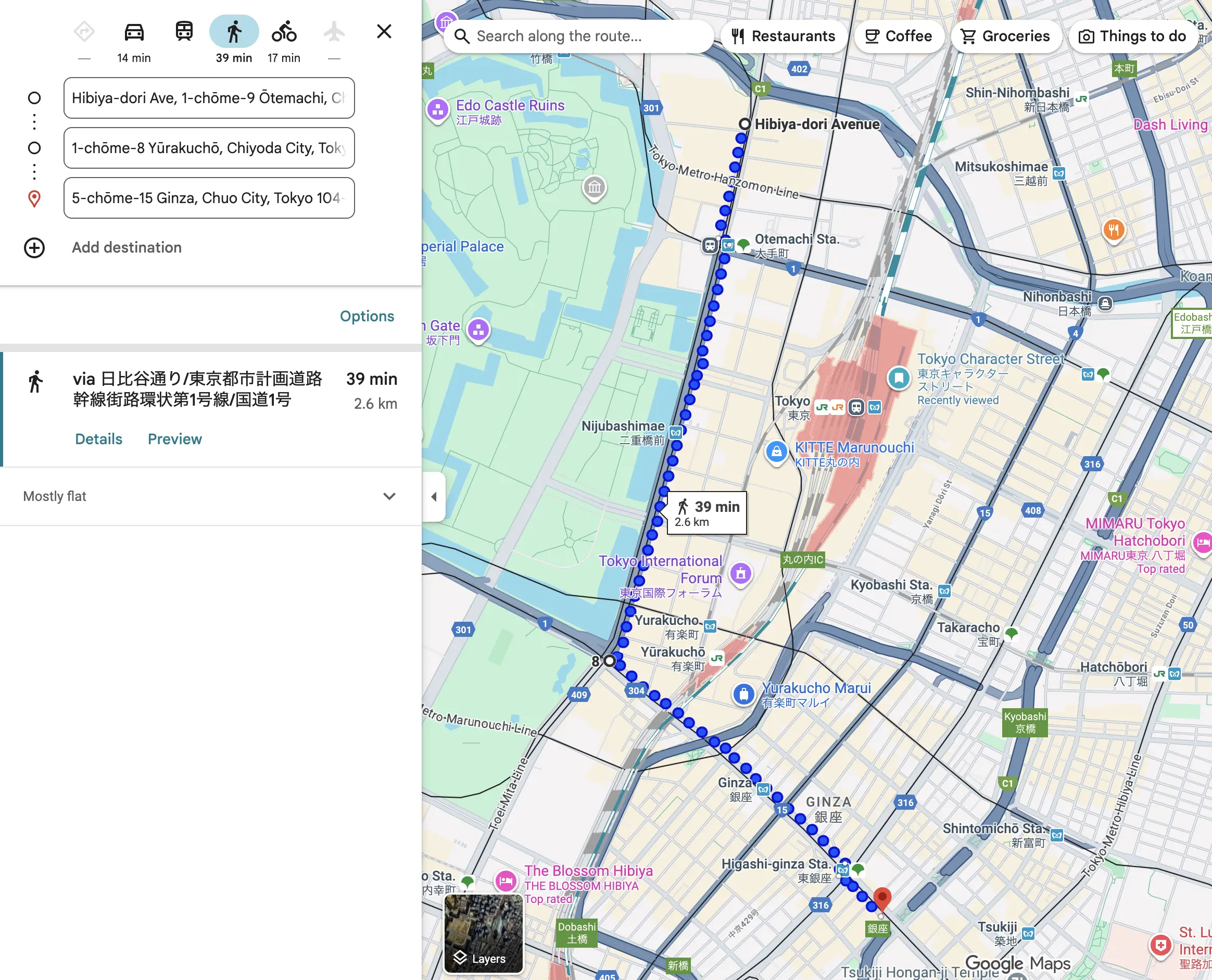
Task: Select flights travel mode icon
Action: [x=334, y=32]
